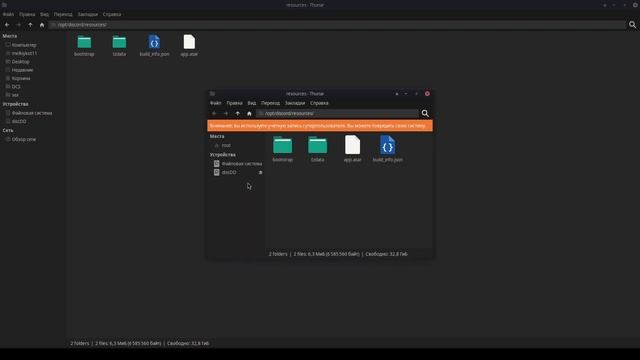Eject the disk in root window sidebar
The width and height of the screenshot is (640, 360).
[260, 173]
